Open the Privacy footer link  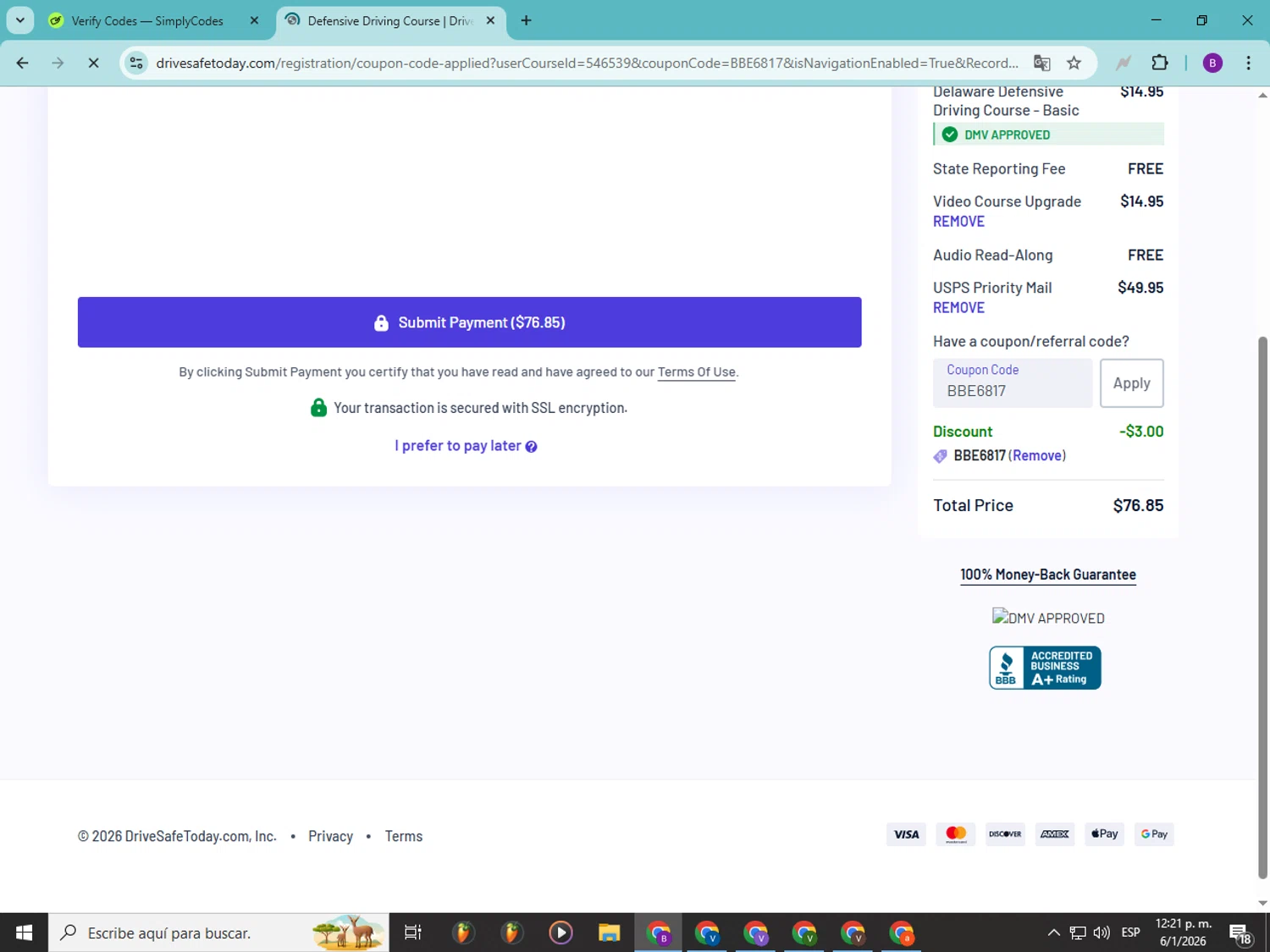point(330,836)
